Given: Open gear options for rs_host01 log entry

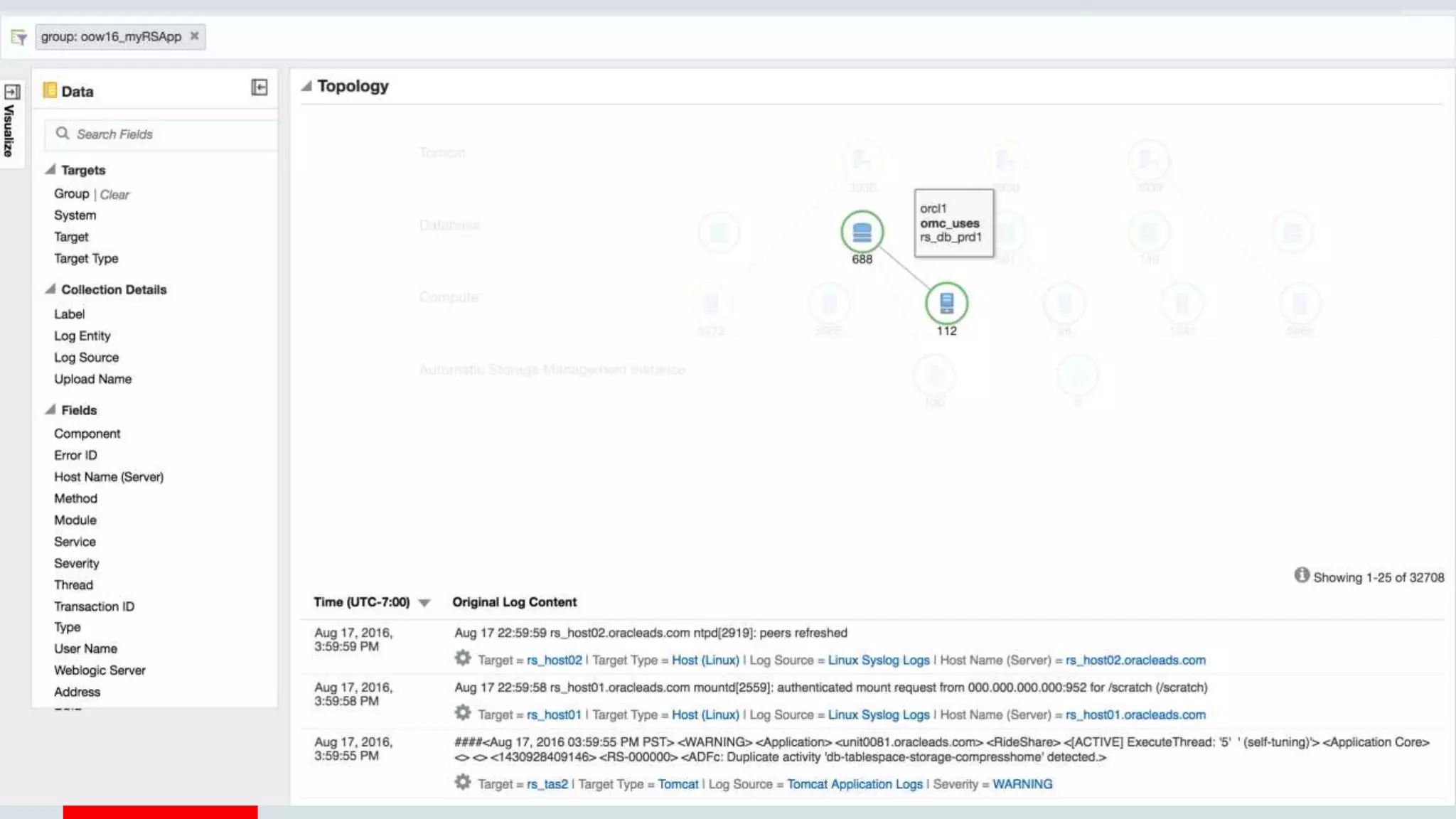Looking at the screenshot, I should pyautogui.click(x=463, y=713).
